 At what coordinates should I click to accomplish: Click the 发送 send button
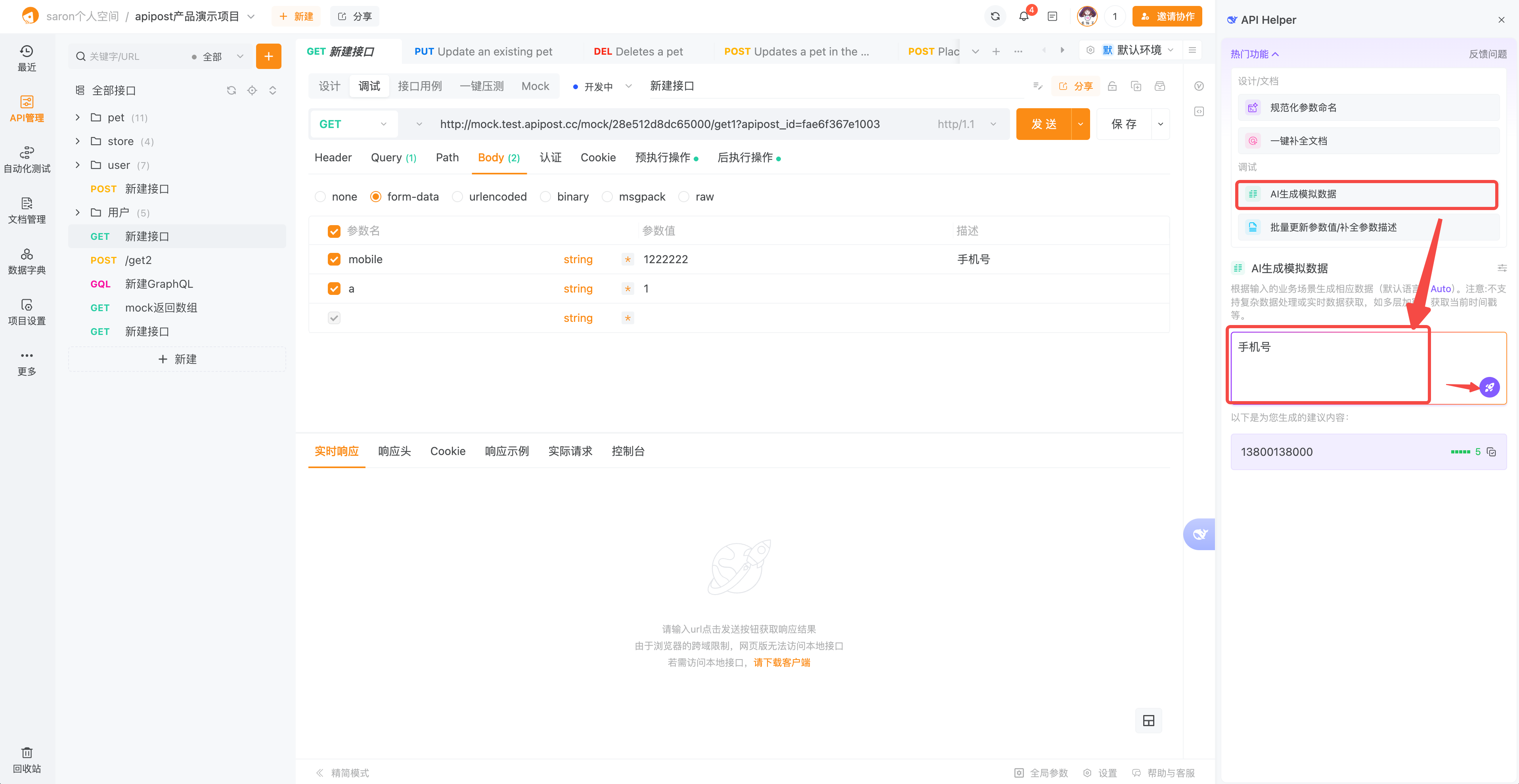pos(1044,124)
